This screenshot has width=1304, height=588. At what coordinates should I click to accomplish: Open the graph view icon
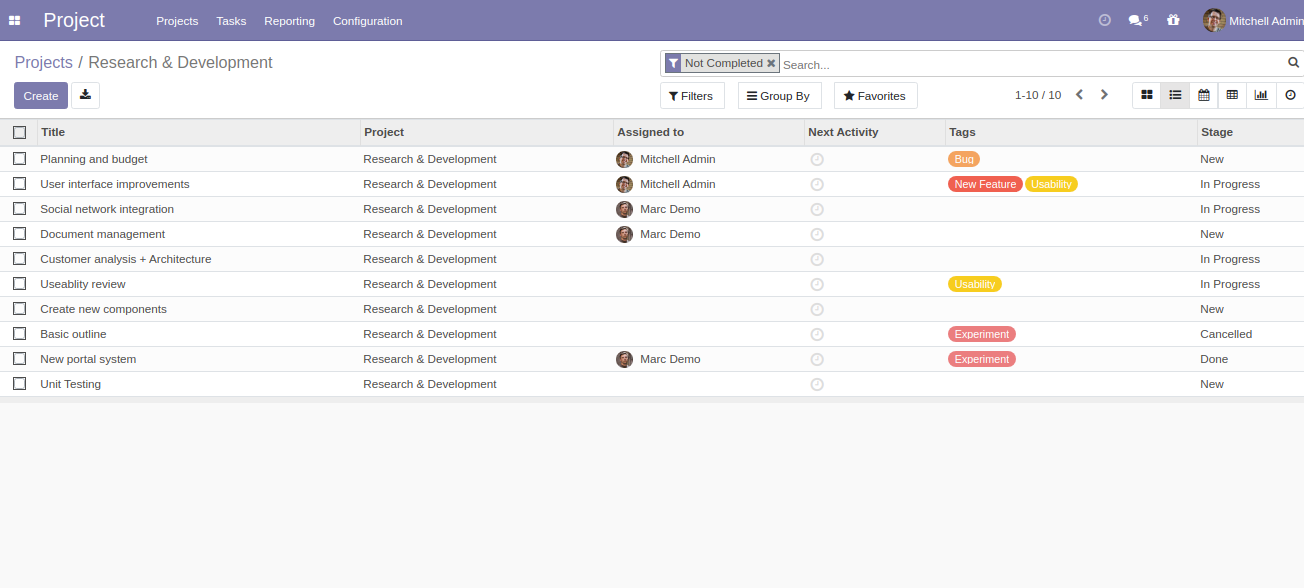pyautogui.click(x=1261, y=95)
